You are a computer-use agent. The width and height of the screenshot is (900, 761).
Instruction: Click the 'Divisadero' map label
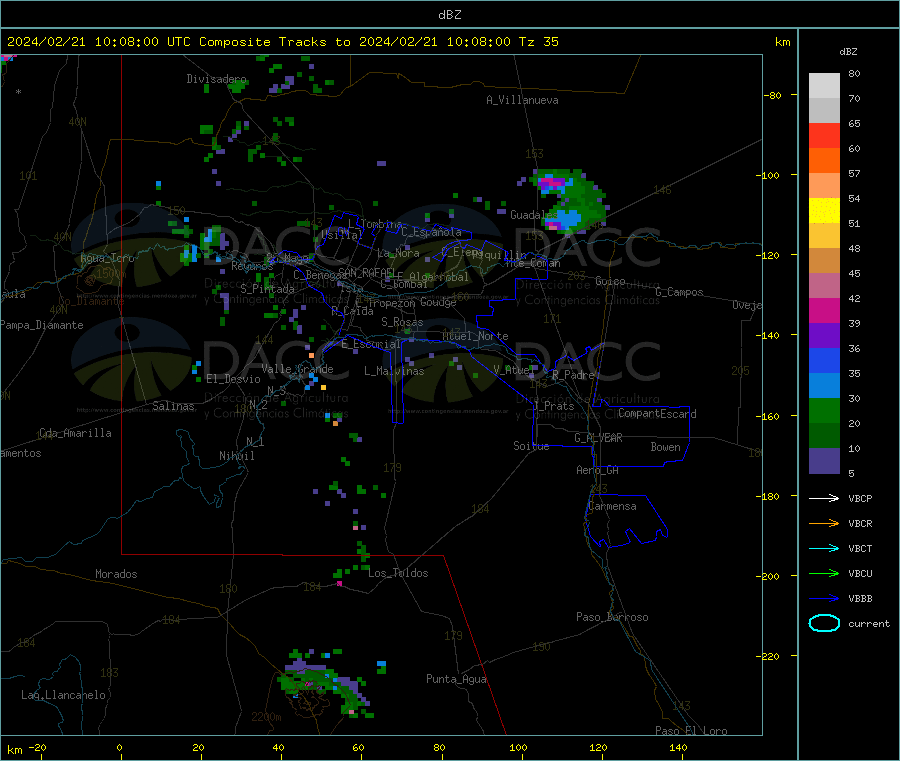216,79
